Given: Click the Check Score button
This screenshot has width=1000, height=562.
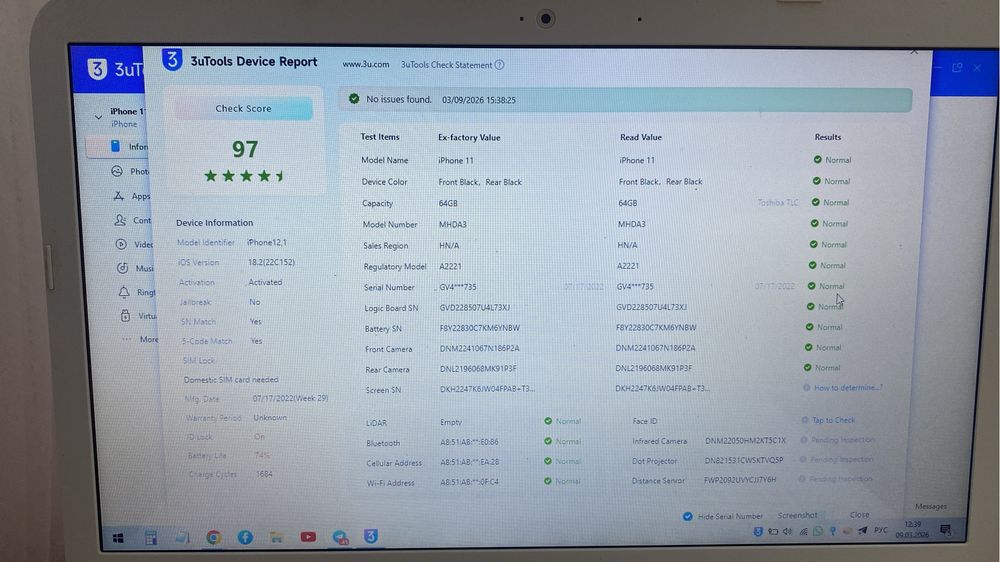Looking at the screenshot, I should 244,108.
